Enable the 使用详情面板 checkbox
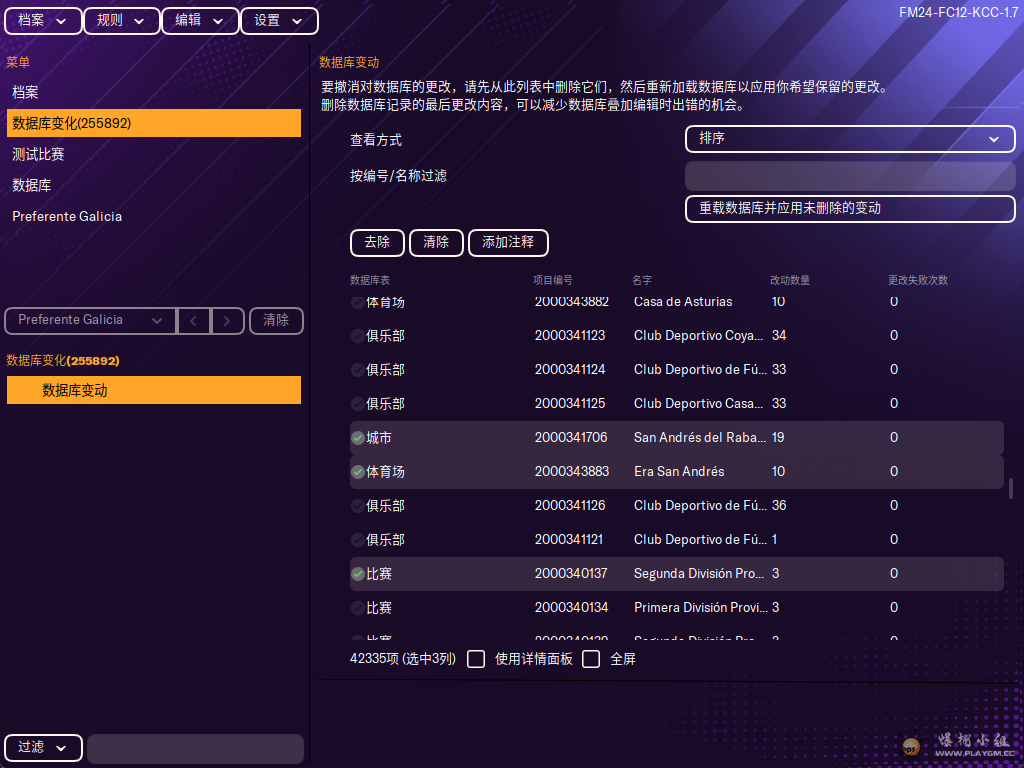 point(477,659)
